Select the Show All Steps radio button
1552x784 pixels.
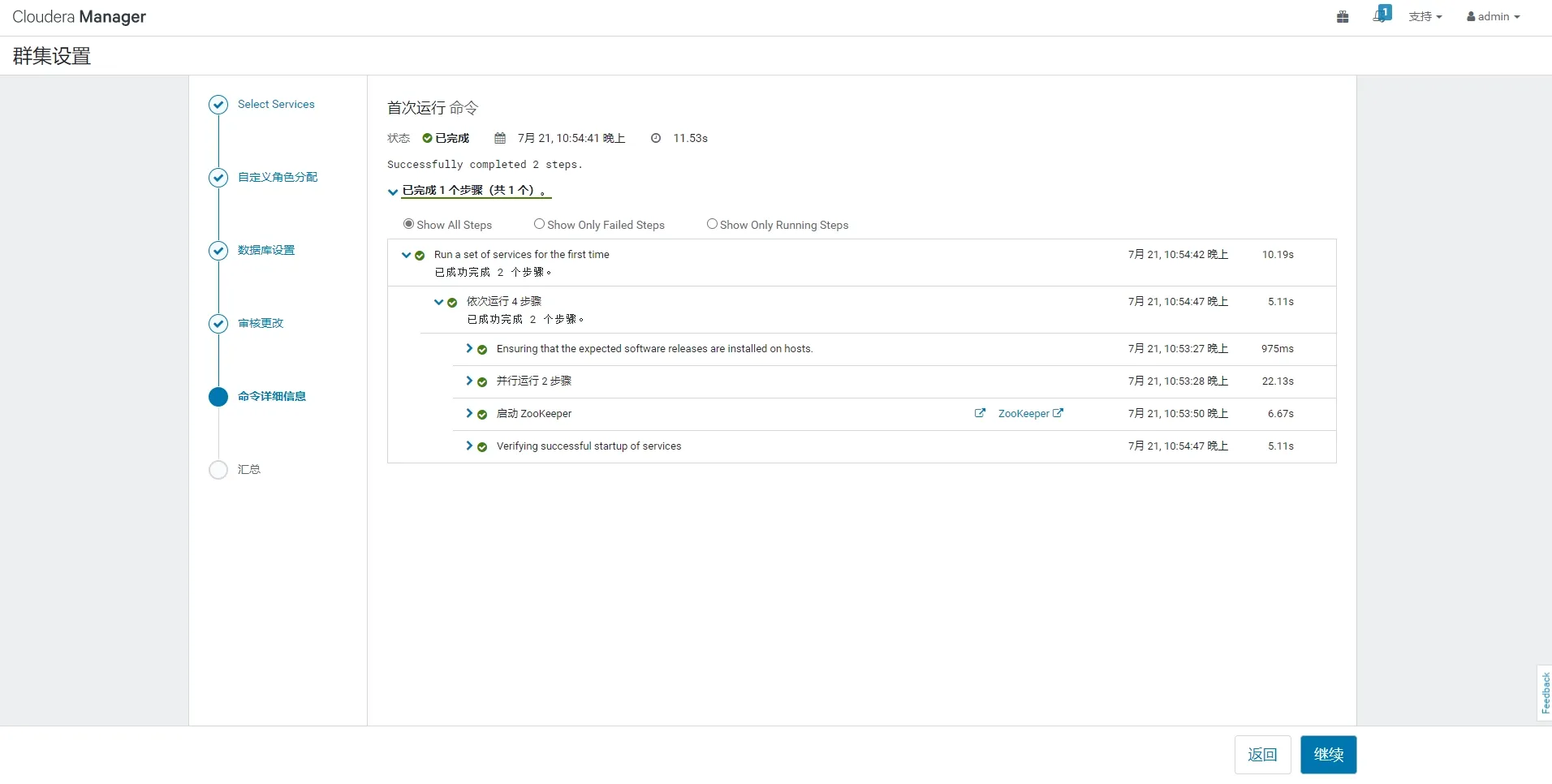point(407,224)
